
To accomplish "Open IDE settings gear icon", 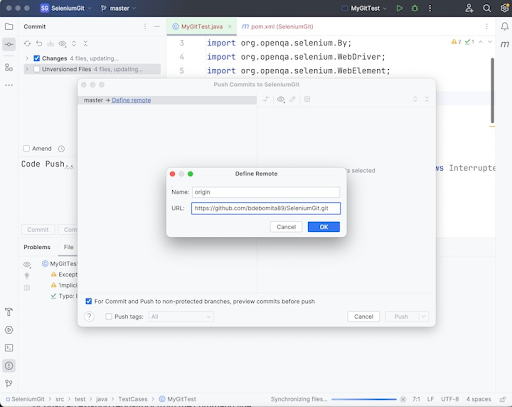I will [x=505, y=8].
